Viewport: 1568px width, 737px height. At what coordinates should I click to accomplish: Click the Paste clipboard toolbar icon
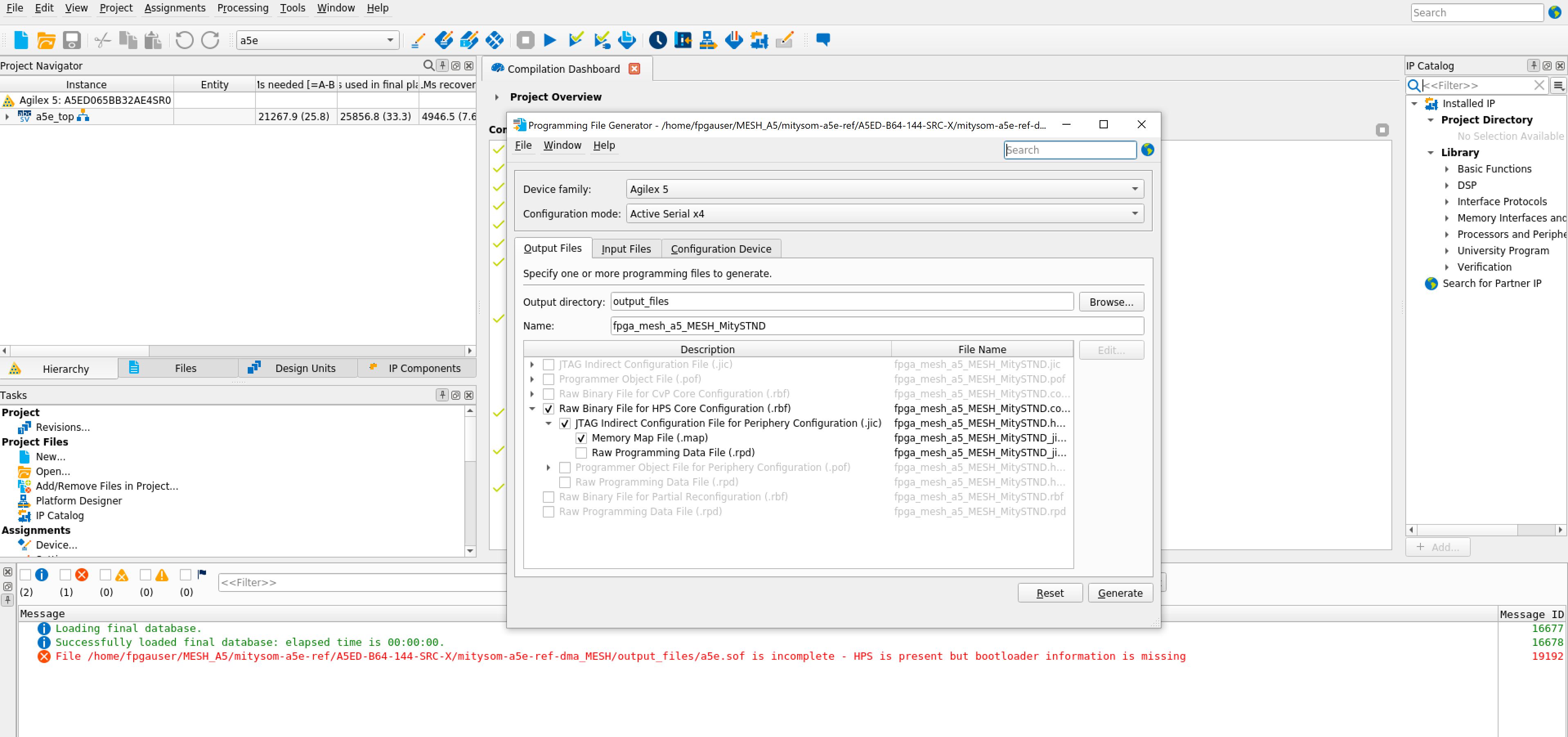coord(153,40)
